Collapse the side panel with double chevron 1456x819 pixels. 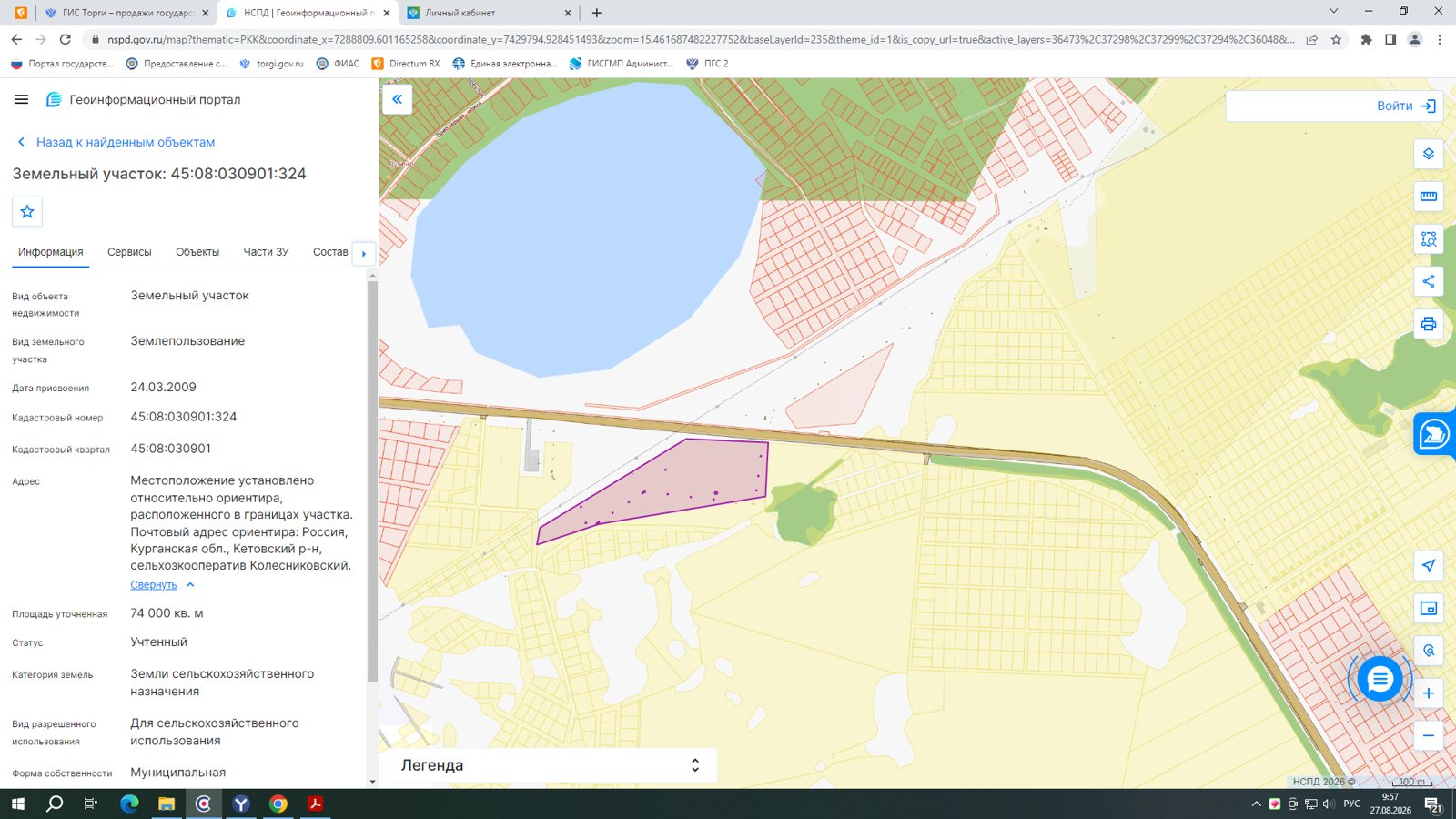click(398, 99)
